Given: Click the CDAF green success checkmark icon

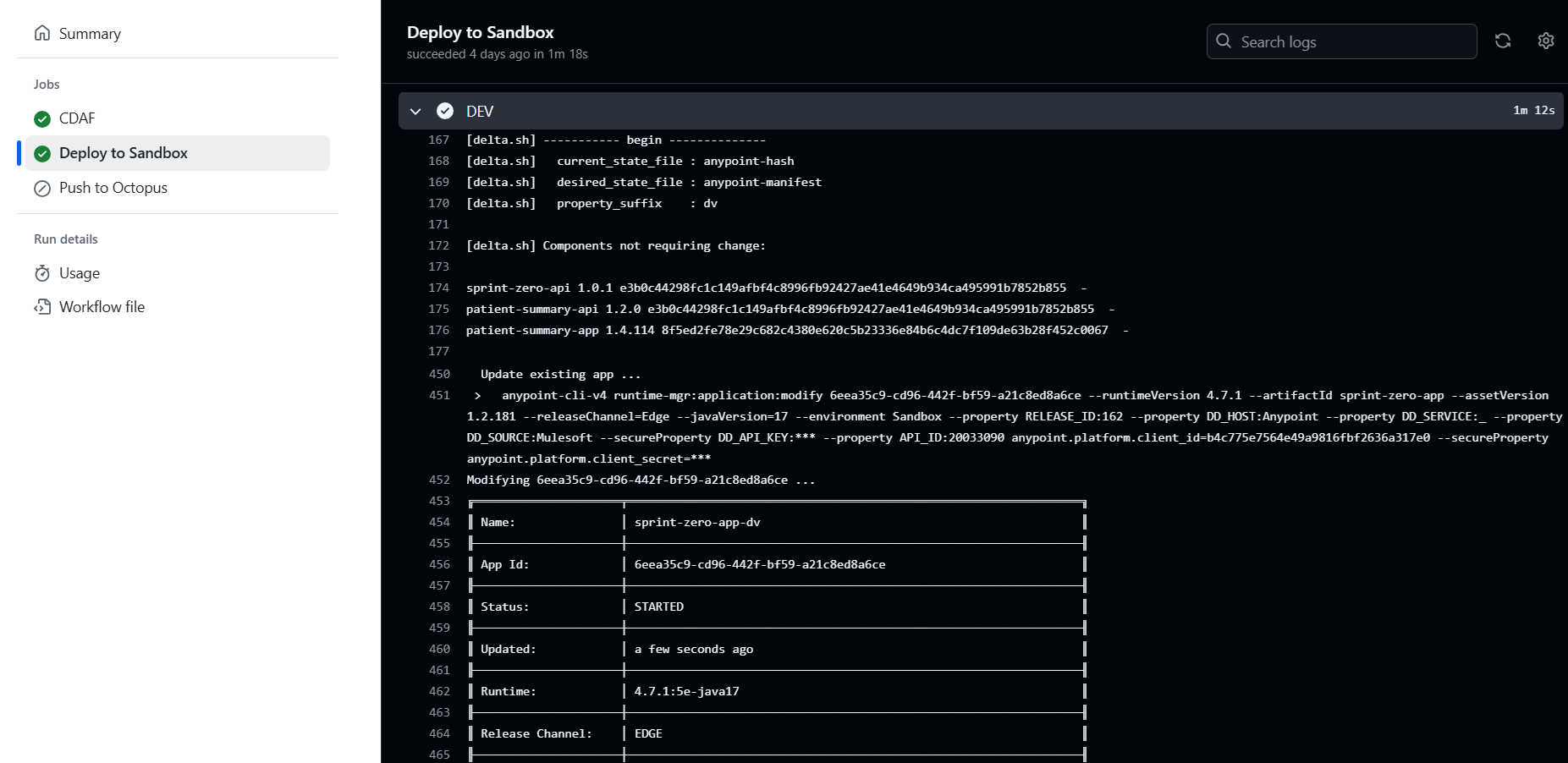Looking at the screenshot, I should [x=42, y=118].
